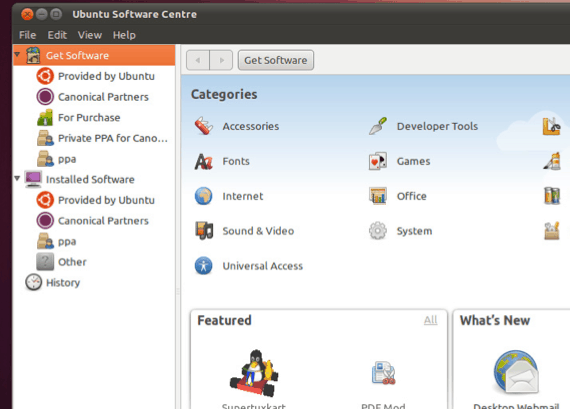Select the PDF Mod featured app thumbnail

pyautogui.click(x=383, y=373)
